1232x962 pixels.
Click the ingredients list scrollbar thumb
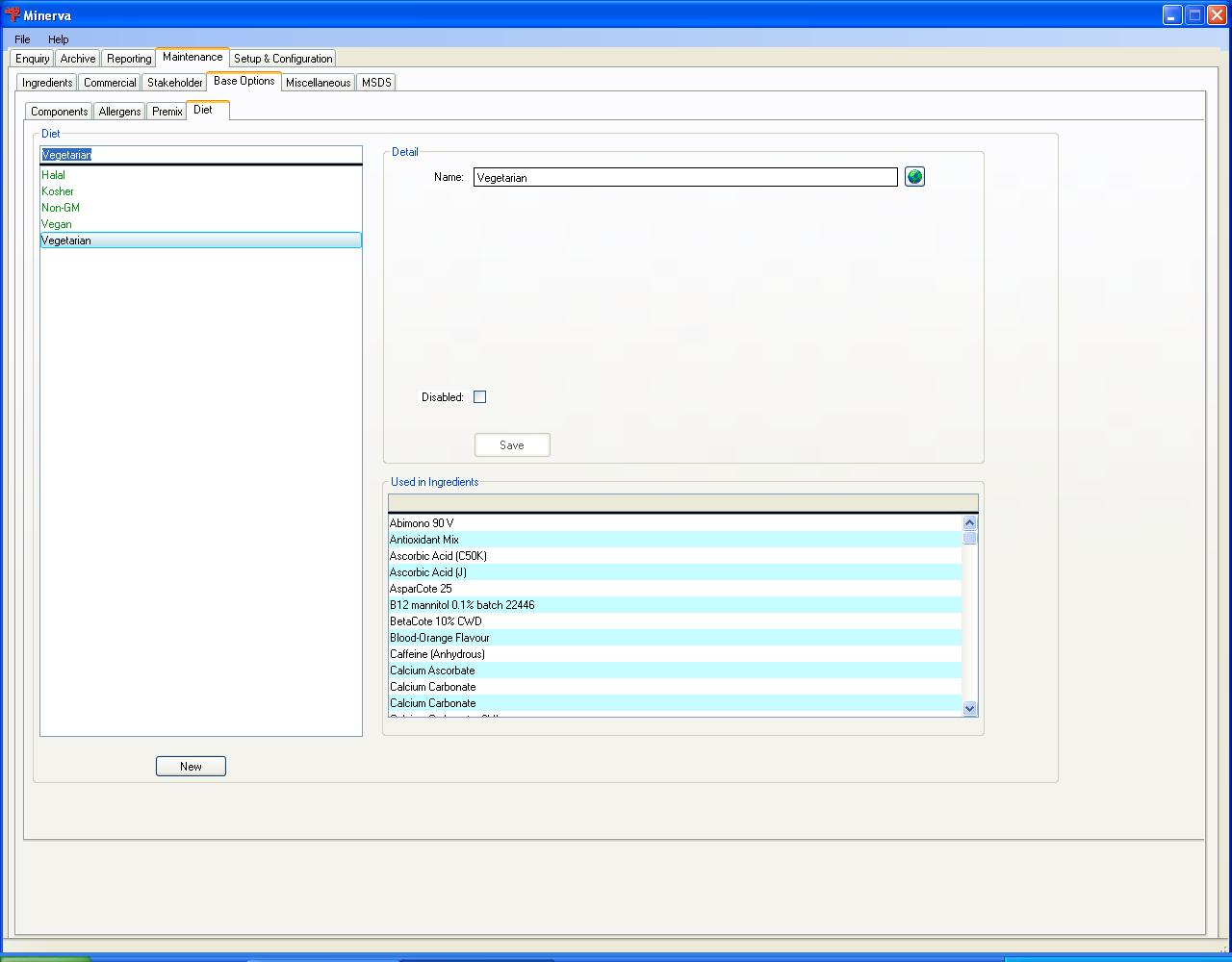click(969, 538)
